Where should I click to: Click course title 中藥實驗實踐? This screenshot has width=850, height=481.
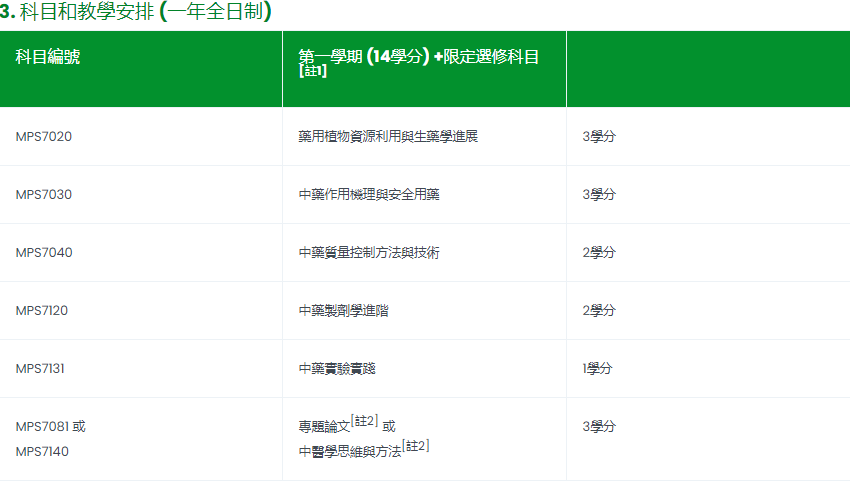(x=337, y=368)
